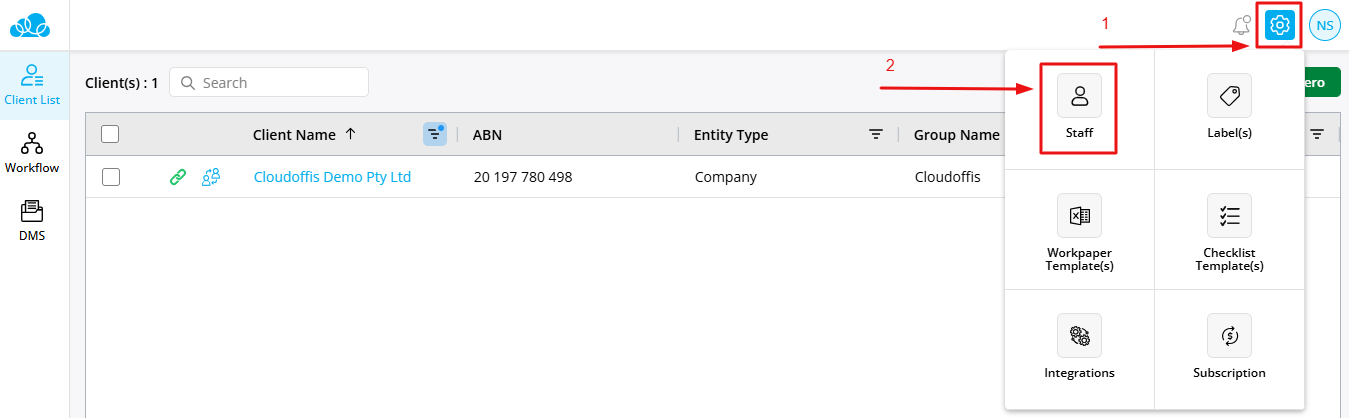Click the notification bell icon
This screenshot has height=418, width=1349.
(x=1241, y=26)
